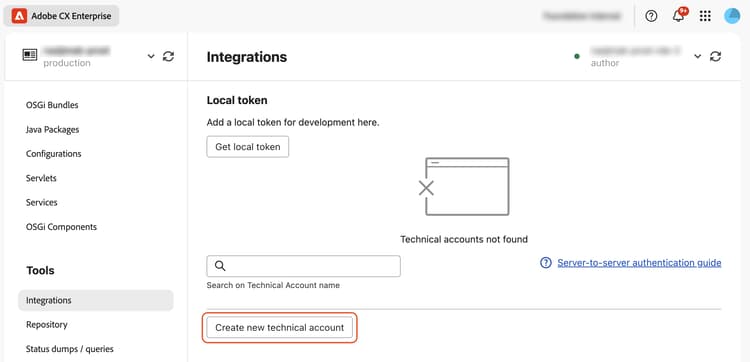This screenshot has height=362, width=750.
Task: Open OSGi Bundles in sidebar
Action: (52, 105)
